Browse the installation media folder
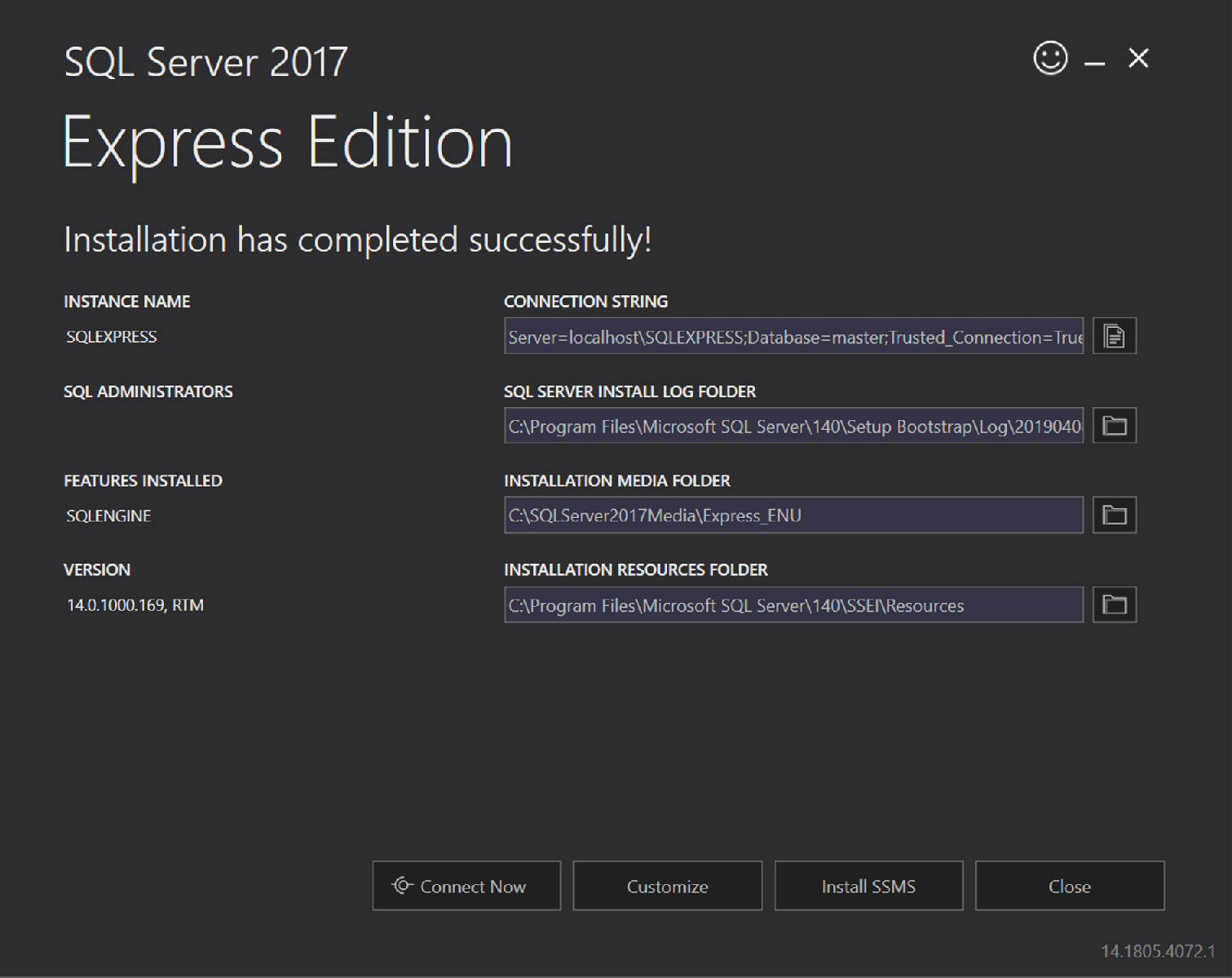 1114,515
